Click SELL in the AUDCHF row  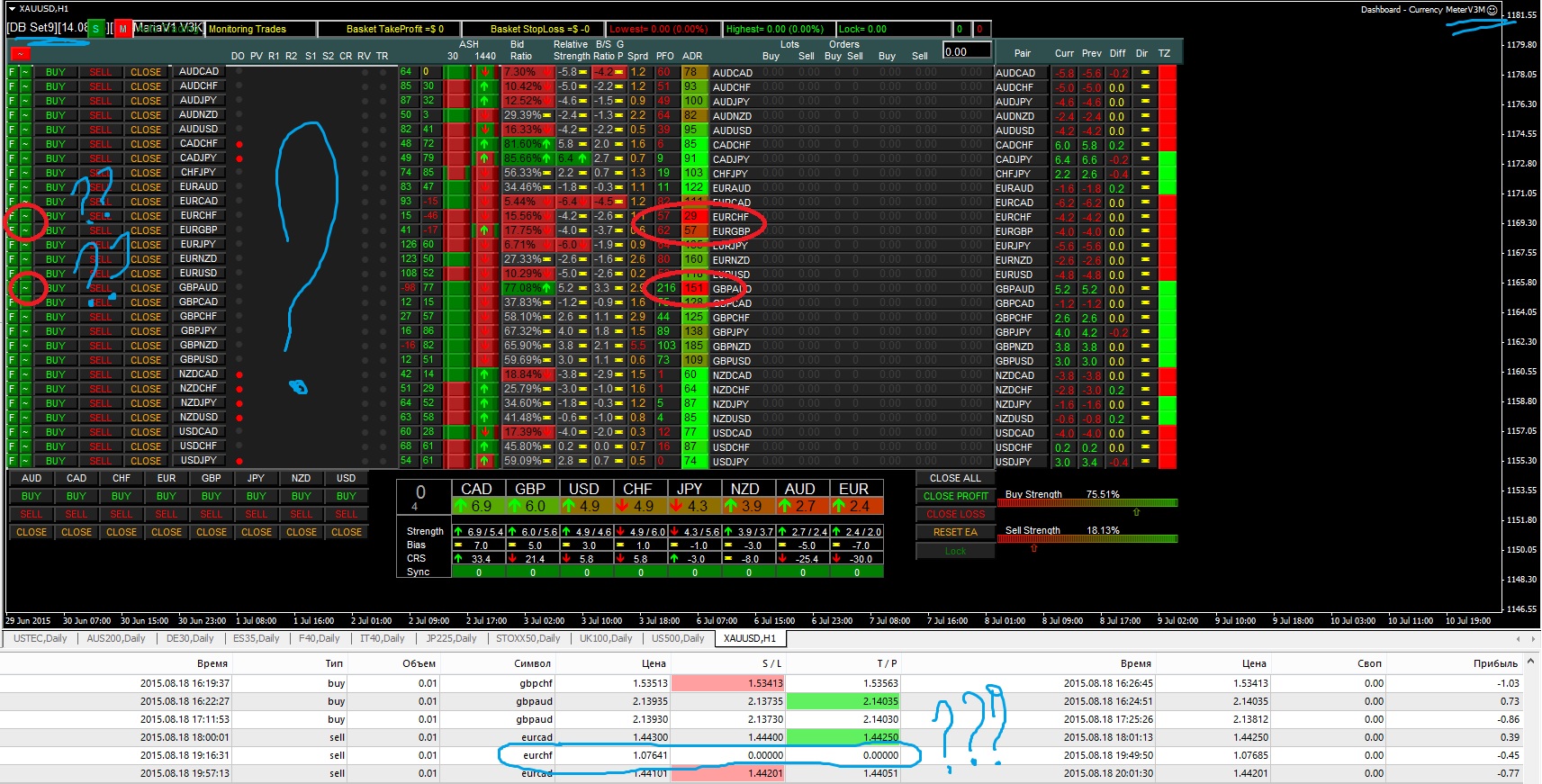coord(101,86)
